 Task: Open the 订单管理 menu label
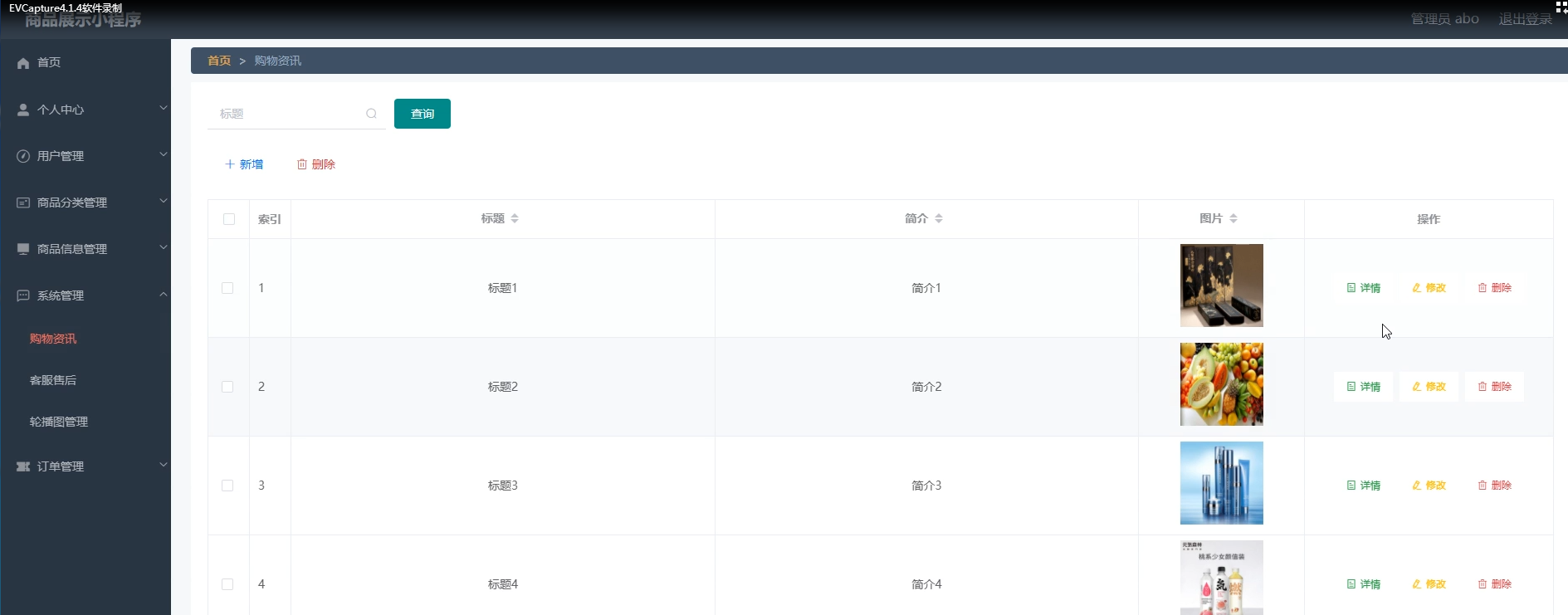click(61, 466)
